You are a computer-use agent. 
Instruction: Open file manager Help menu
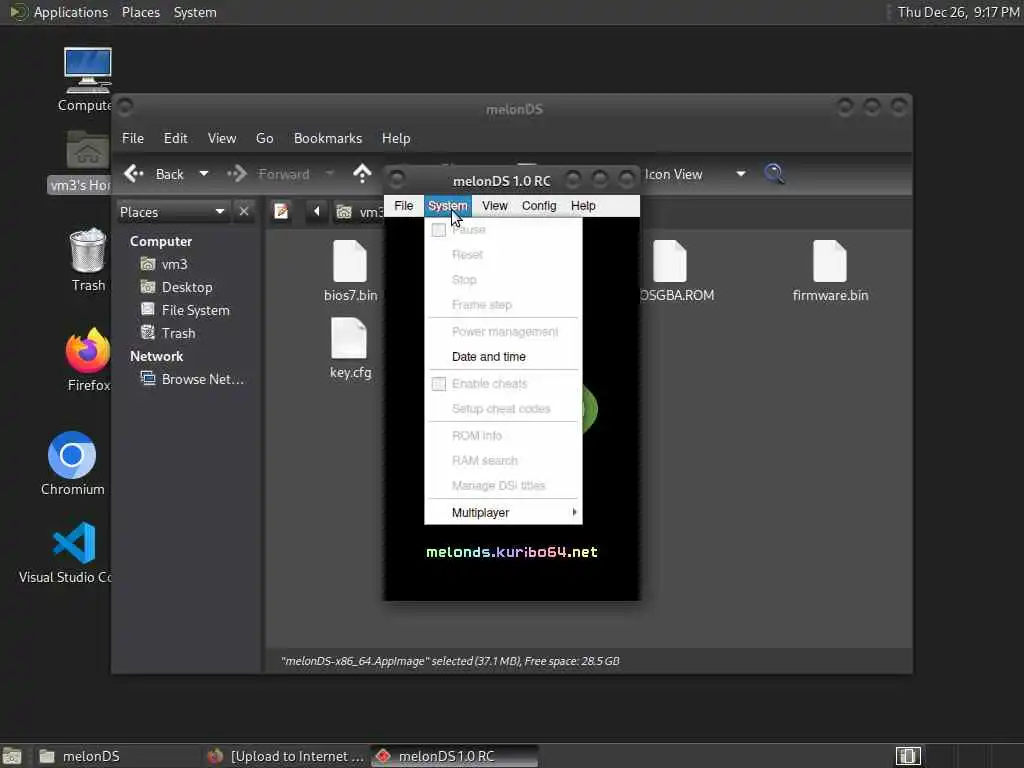(x=396, y=138)
